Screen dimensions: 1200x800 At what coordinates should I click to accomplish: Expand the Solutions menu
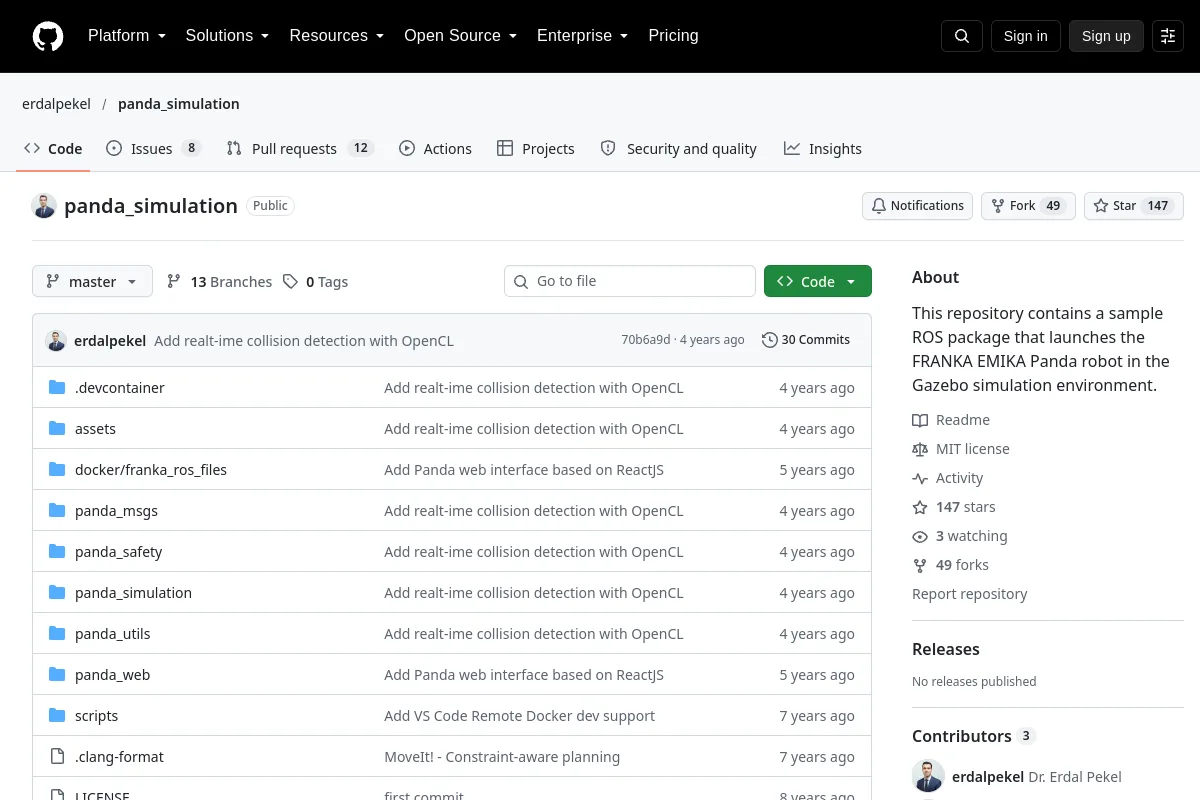(227, 35)
